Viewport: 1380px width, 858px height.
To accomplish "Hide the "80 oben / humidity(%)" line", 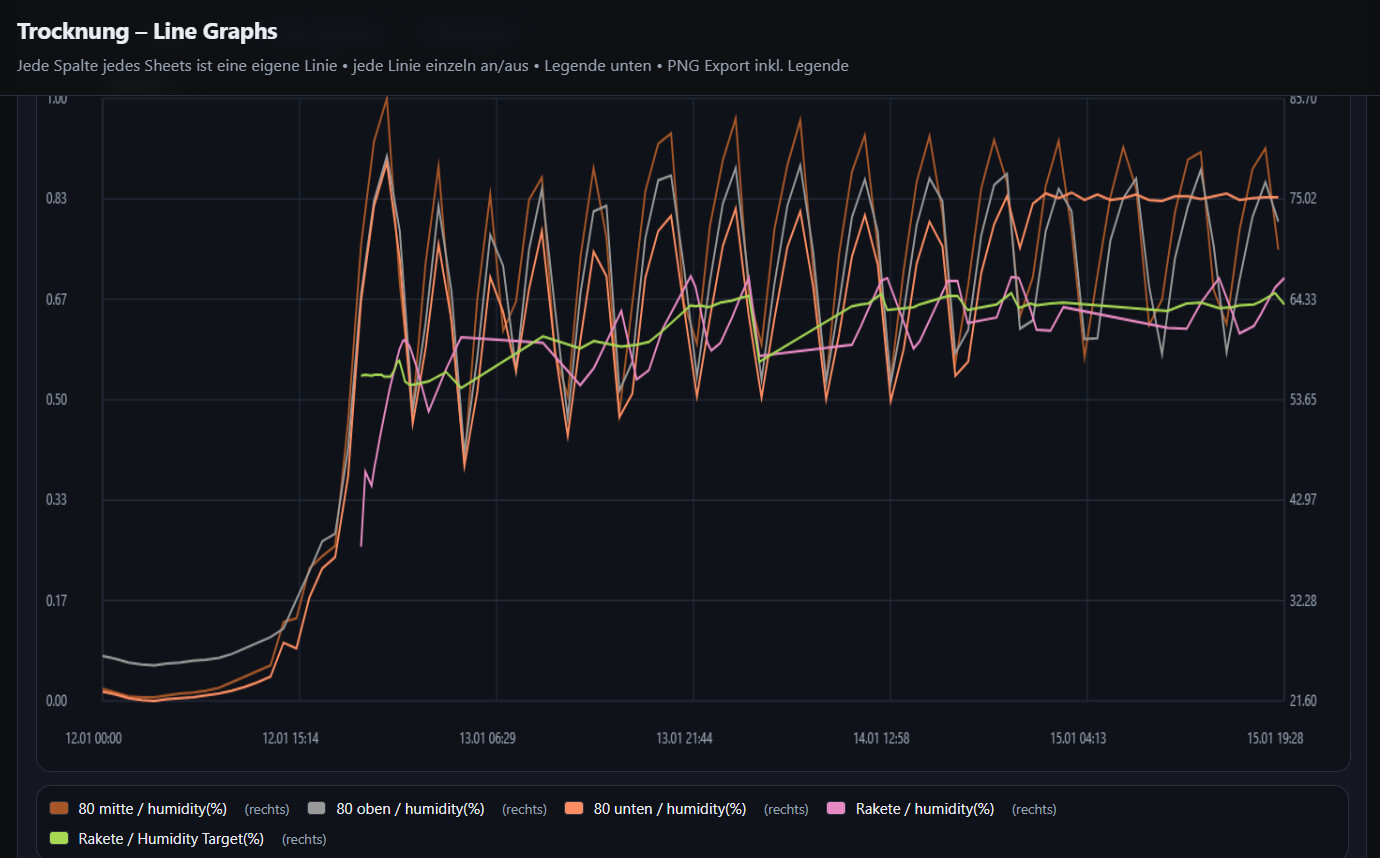I will click(409, 809).
